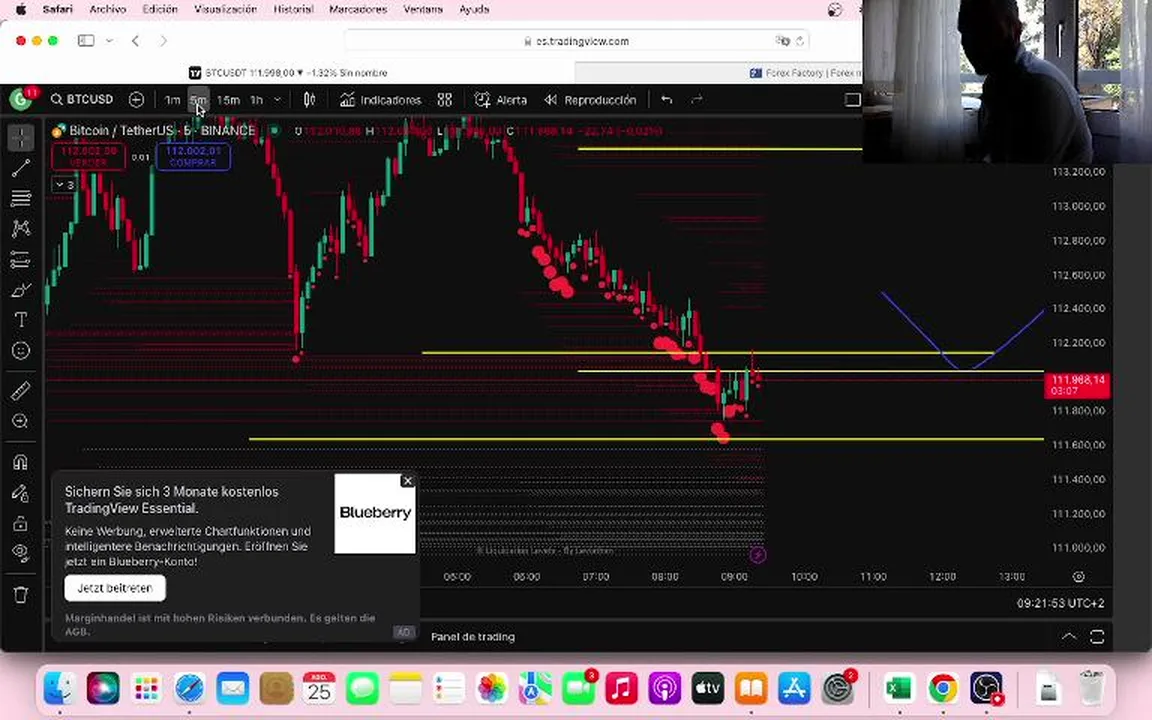The width and height of the screenshot is (1152, 720).
Task: Click the compare or add symbol plus icon
Action: coord(136,99)
